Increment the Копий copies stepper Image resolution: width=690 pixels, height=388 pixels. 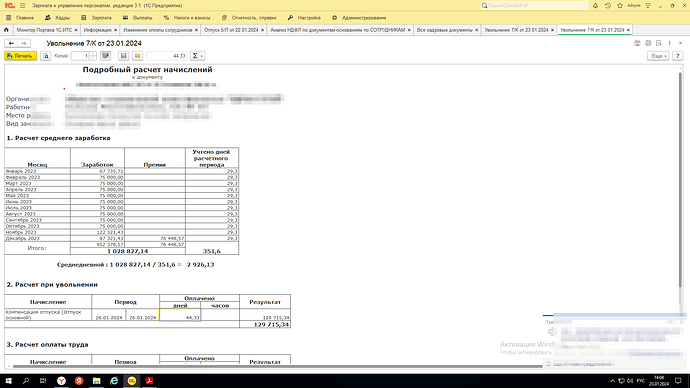(93, 54)
